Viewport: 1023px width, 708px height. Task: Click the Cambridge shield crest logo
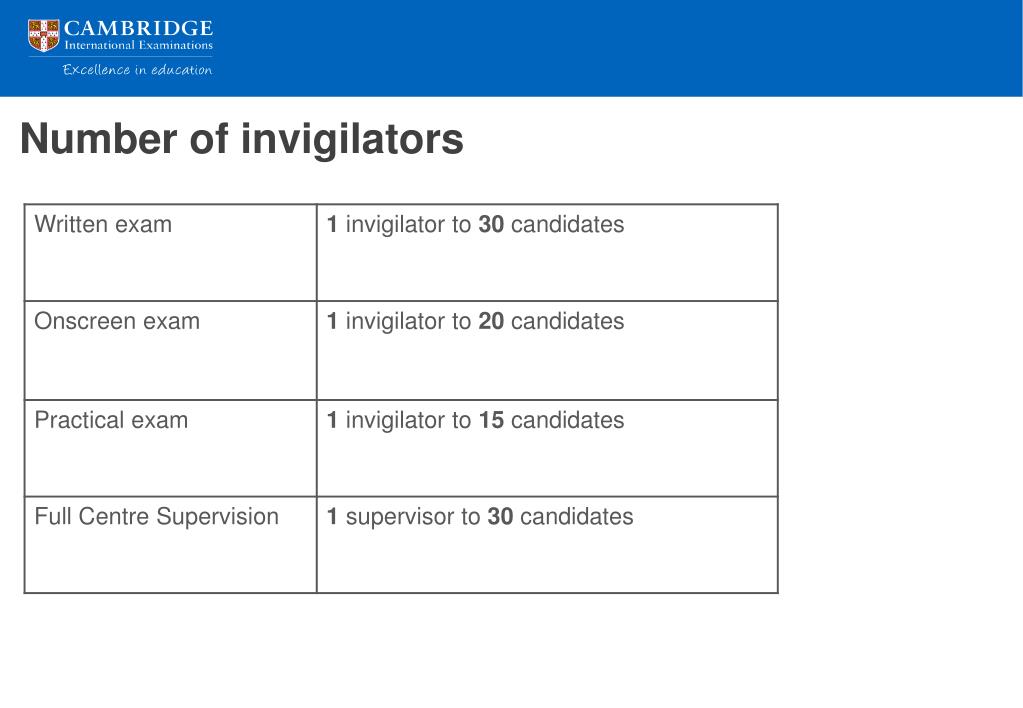tap(44, 35)
